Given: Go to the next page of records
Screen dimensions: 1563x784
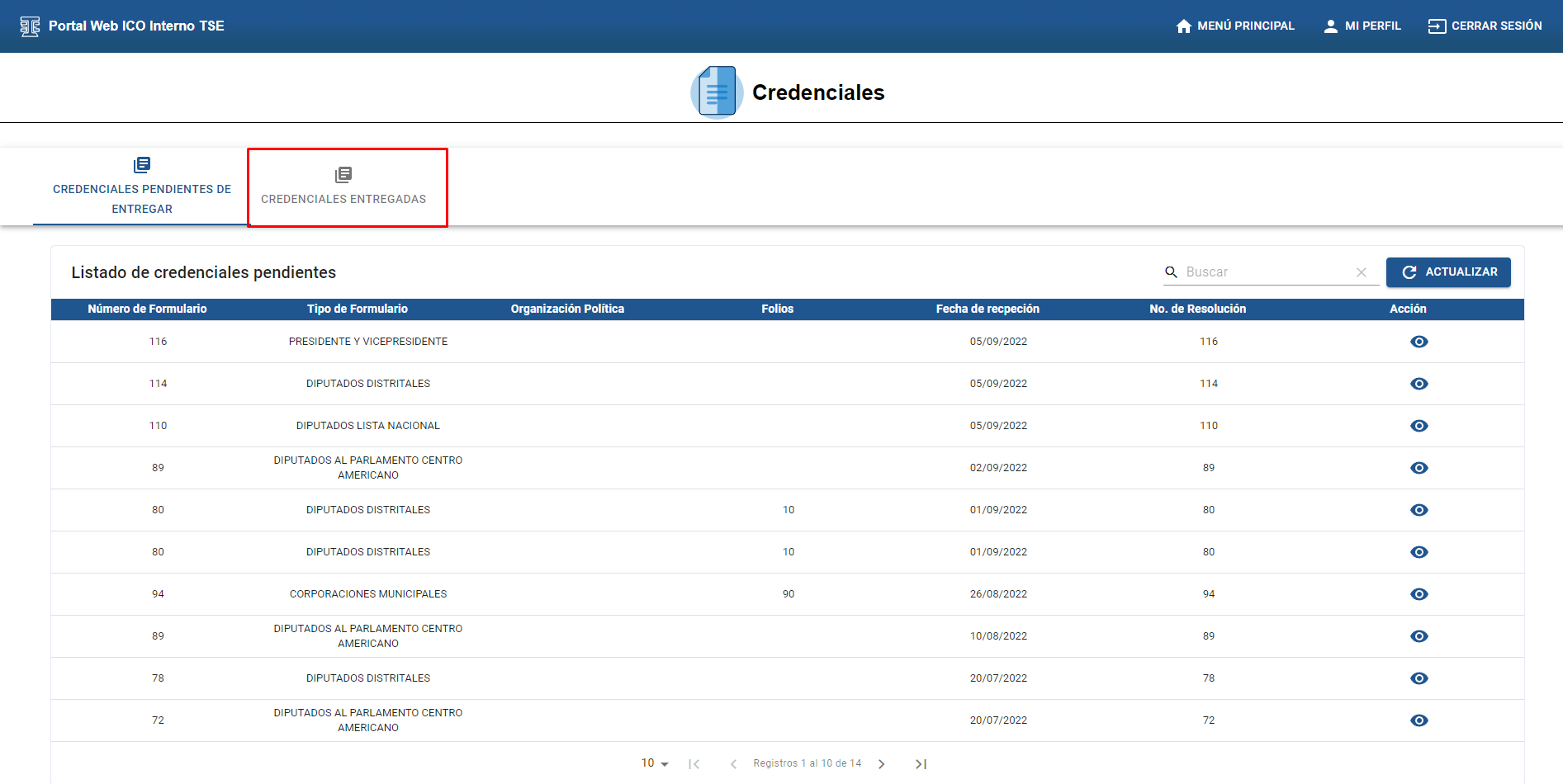Looking at the screenshot, I should point(882,764).
